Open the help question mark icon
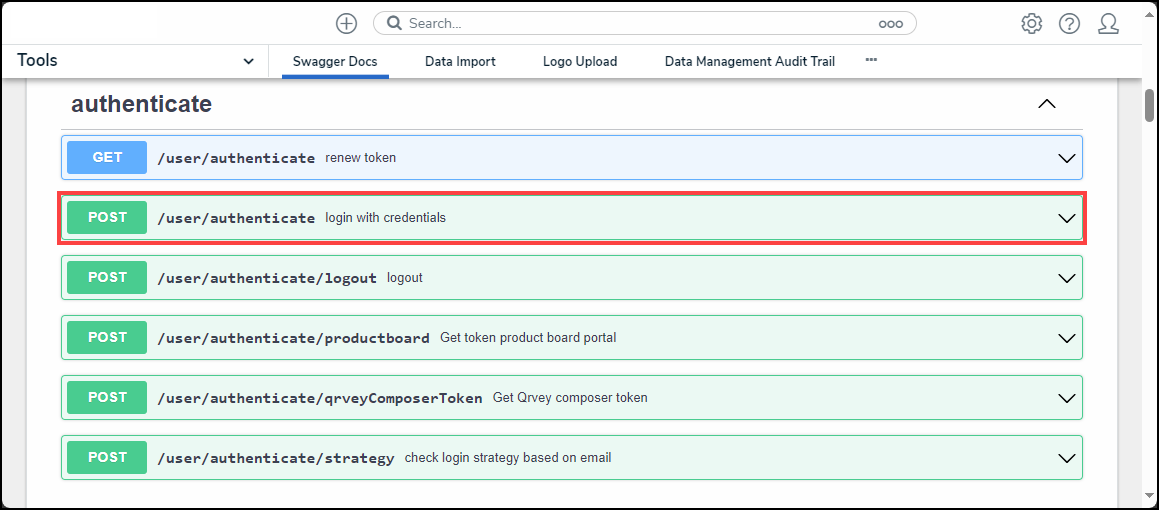This screenshot has width=1159, height=510. click(x=1069, y=24)
